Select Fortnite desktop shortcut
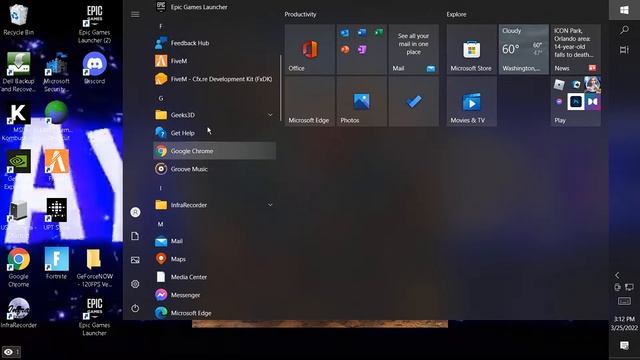Image resolution: width=640 pixels, height=360 pixels. click(x=56, y=264)
